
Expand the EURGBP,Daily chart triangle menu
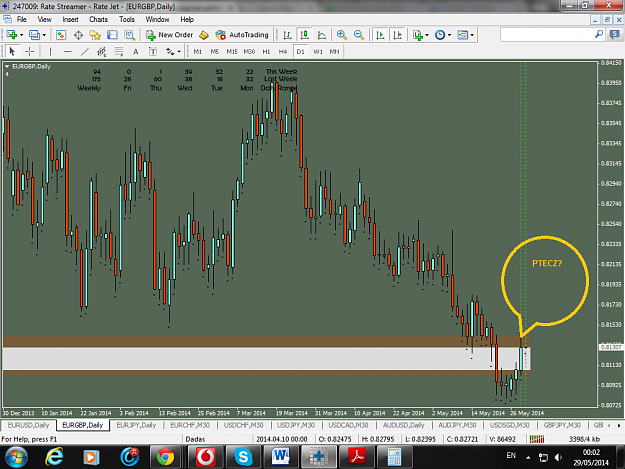(7, 67)
